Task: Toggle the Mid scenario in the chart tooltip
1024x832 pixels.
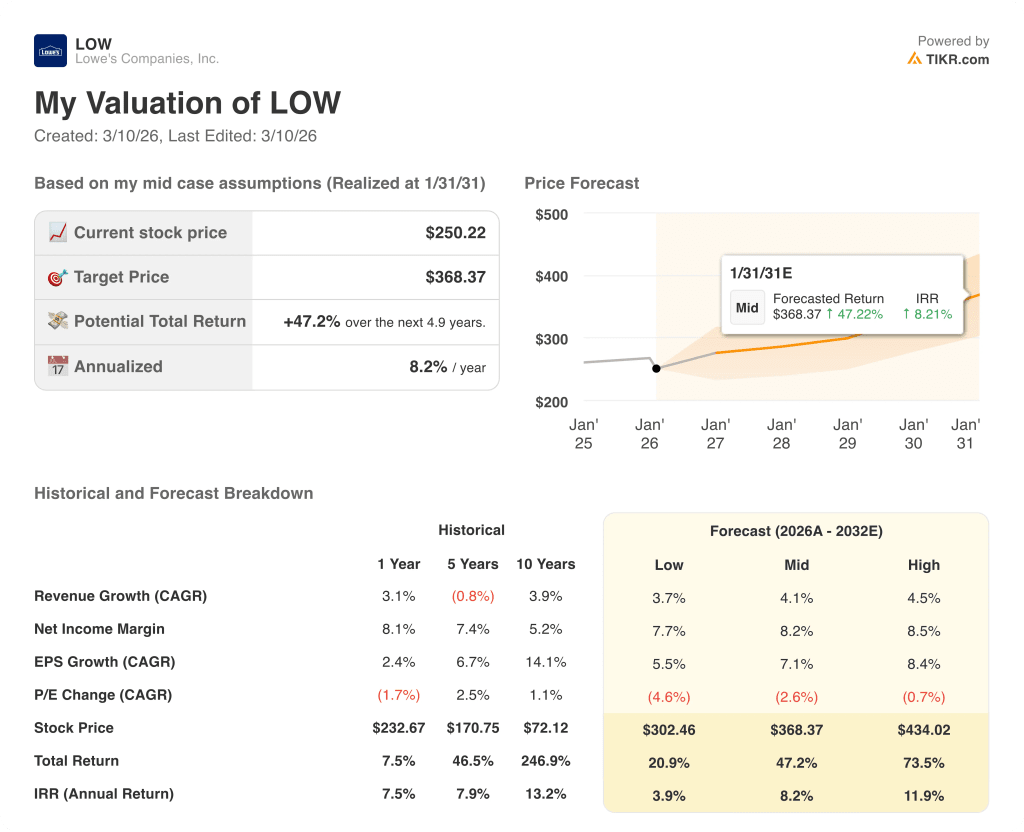Action: [x=747, y=308]
